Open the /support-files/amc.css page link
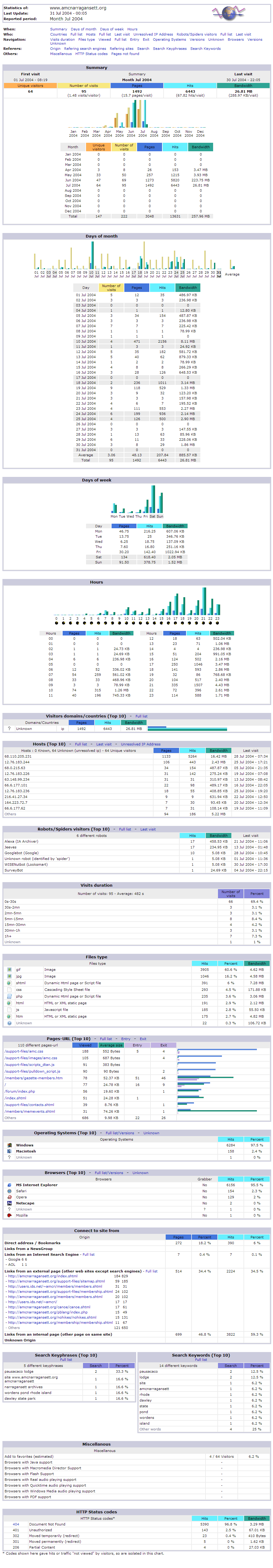This screenshot has height=1568, width=273. point(24,1051)
